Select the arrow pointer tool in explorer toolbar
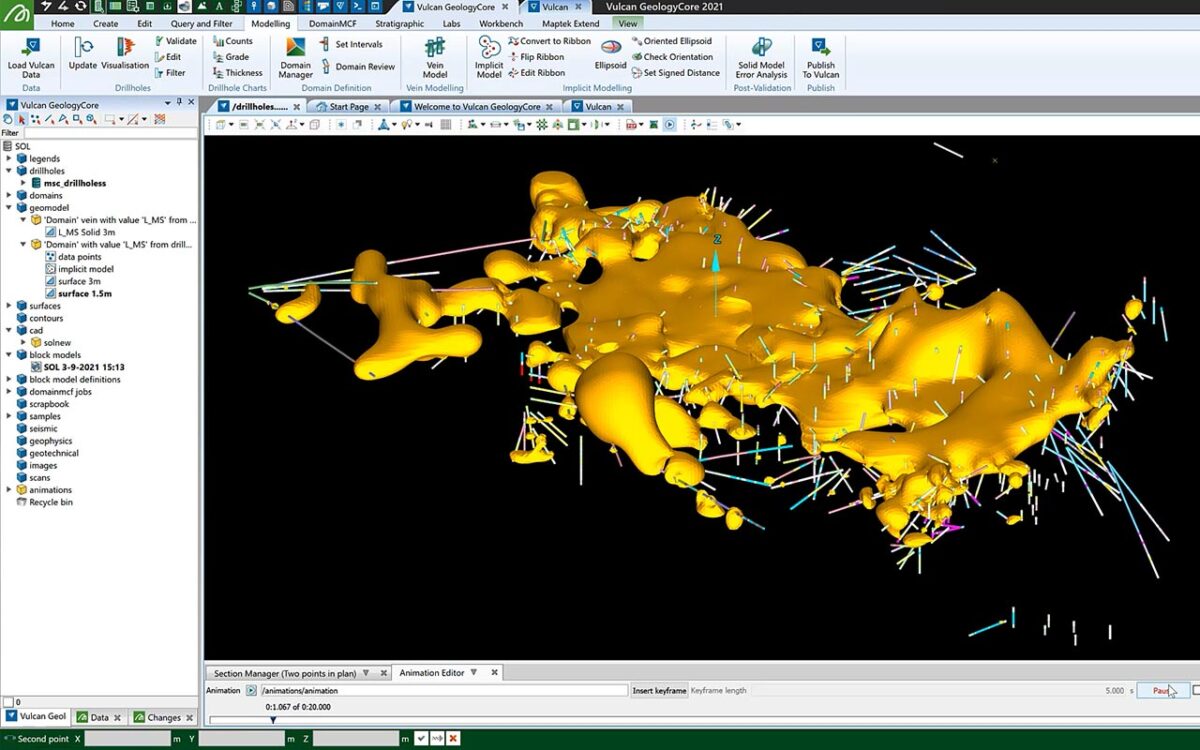This screenshot has height=750, width=1200. (x=22, y=119)
